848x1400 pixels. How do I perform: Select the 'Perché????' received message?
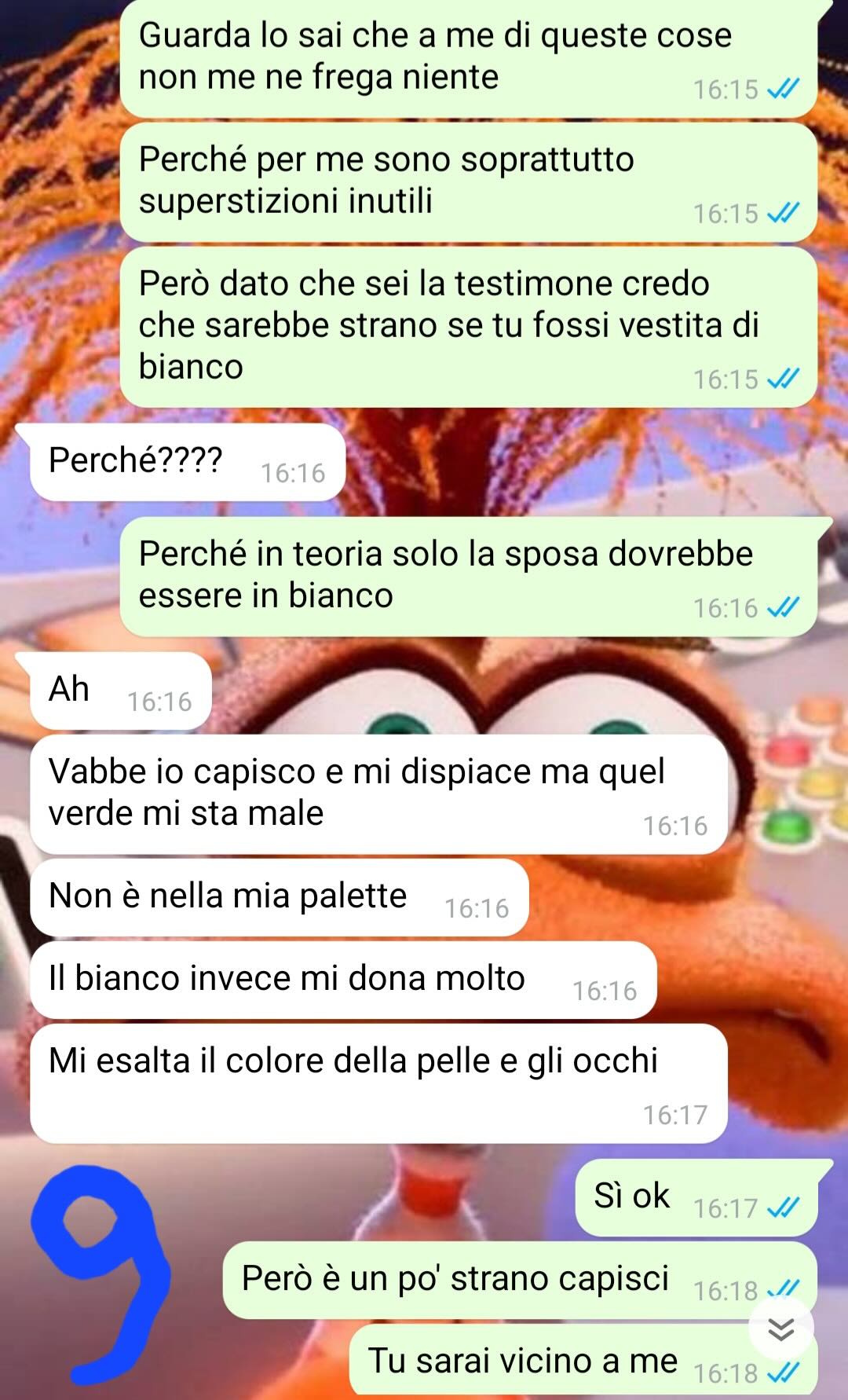click(188, 462)
